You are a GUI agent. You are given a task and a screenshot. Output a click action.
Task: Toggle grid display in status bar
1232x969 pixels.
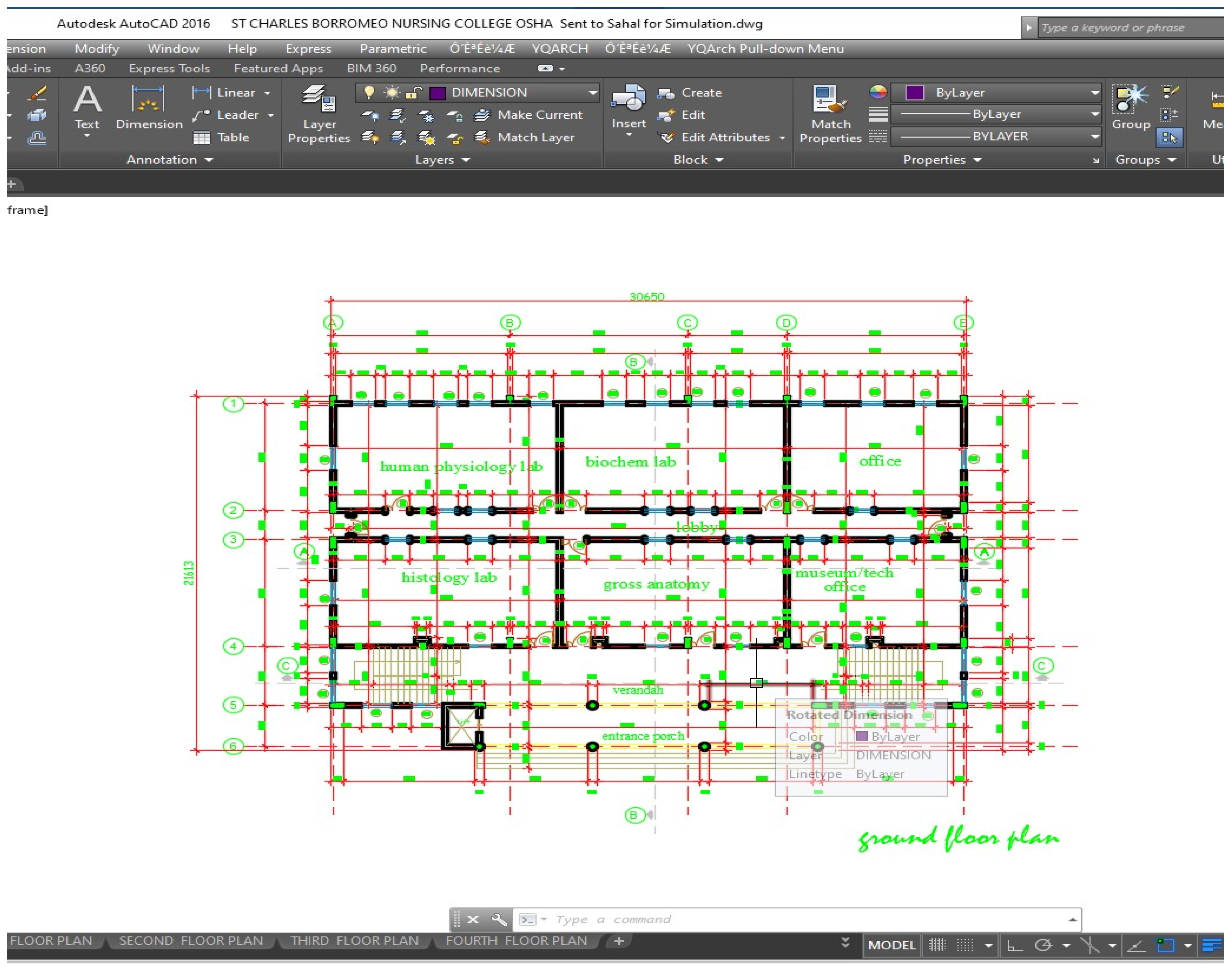(x=937, y=945)
